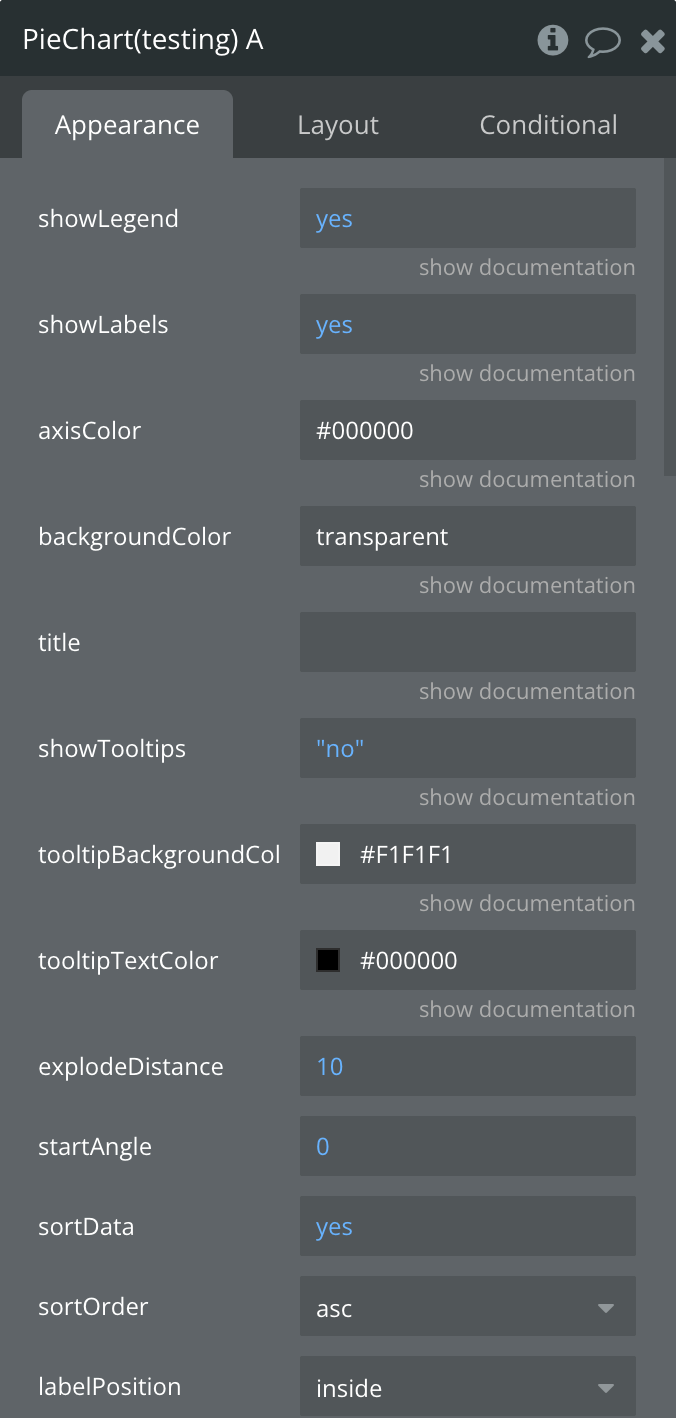Open the labelPosition dropdown

[x=467, y=1387]
